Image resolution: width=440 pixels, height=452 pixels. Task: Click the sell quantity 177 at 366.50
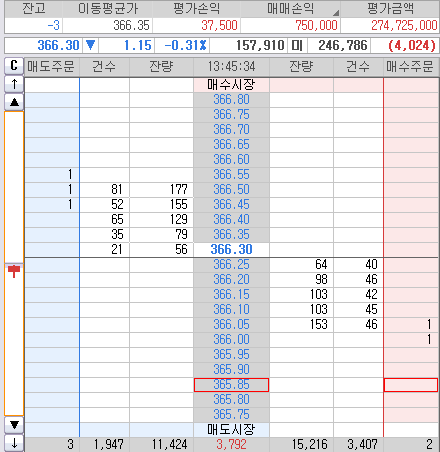[179, 189]
